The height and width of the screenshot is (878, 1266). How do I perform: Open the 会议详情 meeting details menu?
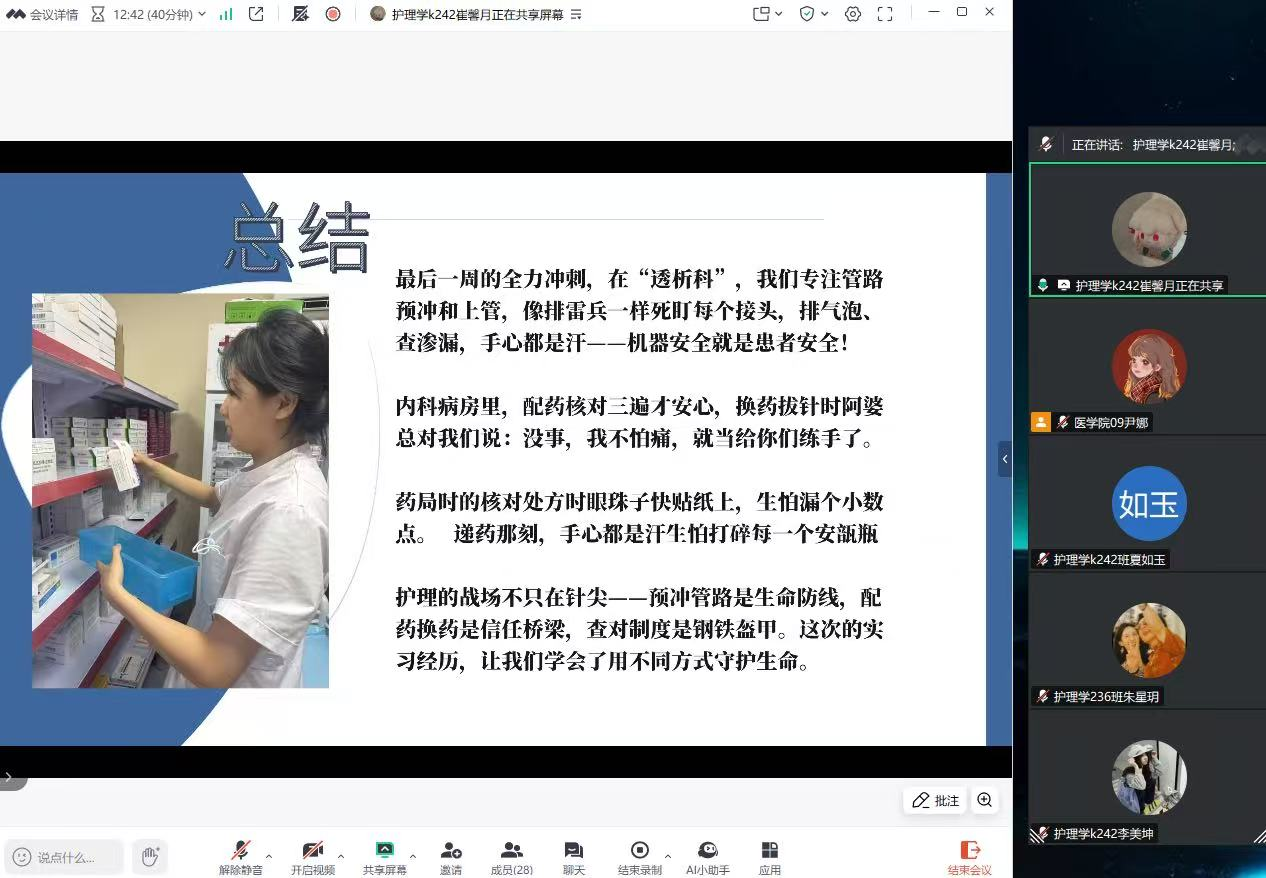(x=42, y=14)
